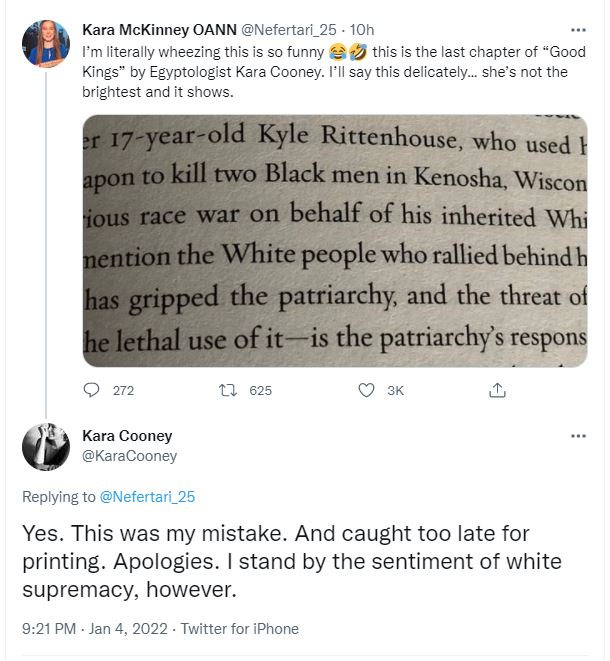The image size is (610, 661).
Task: View the 272 replies count
Action: pos(123,391)
